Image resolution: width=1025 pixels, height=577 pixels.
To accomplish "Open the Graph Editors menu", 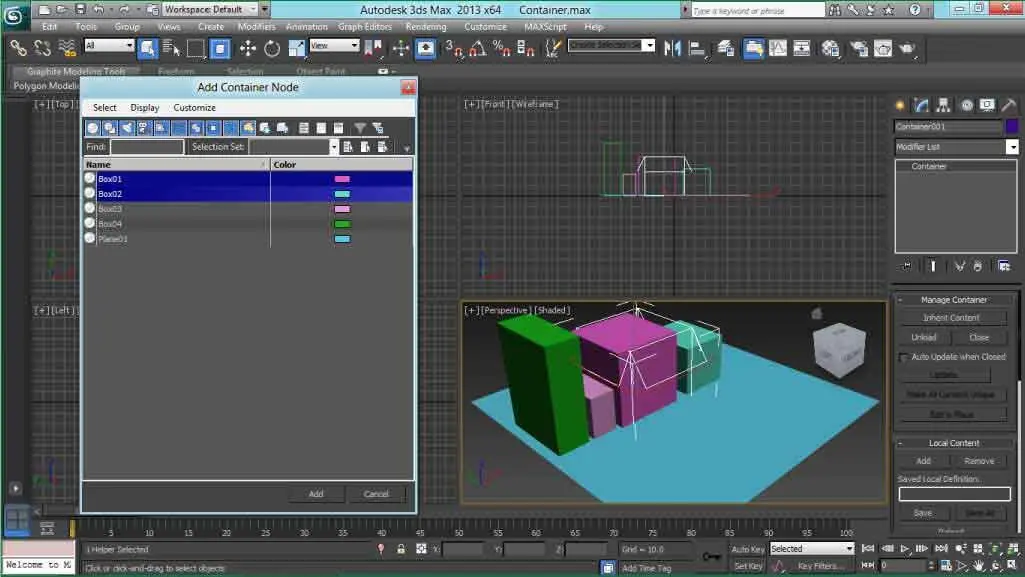I will pyautogui.click(x=365, y=27).
